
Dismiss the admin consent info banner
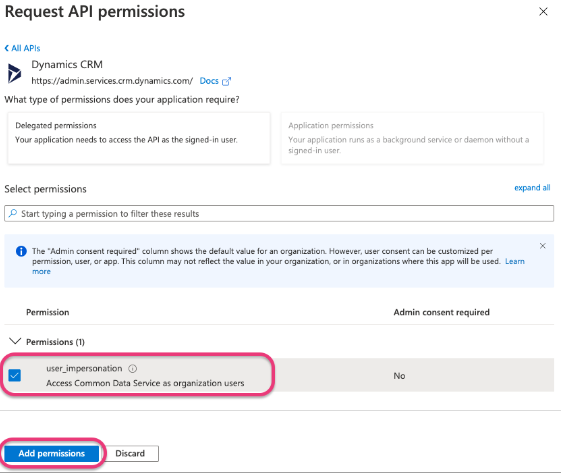pyautogui.click(x=542, y=246)
